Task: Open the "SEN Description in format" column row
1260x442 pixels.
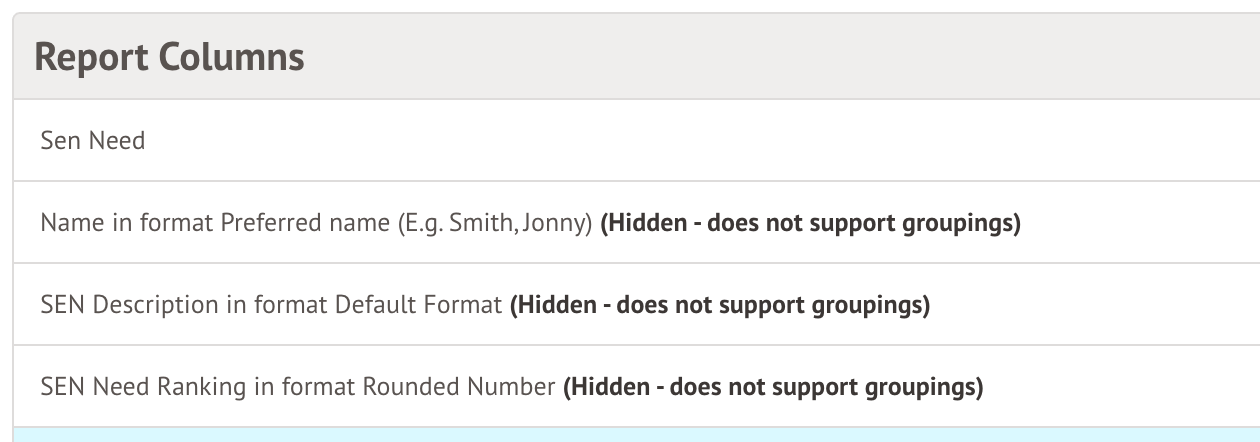Action: click(270, 305)
